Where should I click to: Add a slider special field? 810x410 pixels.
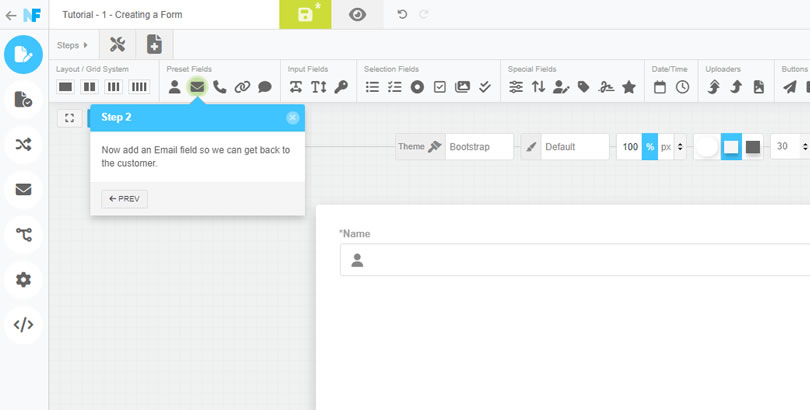[516, 87]
